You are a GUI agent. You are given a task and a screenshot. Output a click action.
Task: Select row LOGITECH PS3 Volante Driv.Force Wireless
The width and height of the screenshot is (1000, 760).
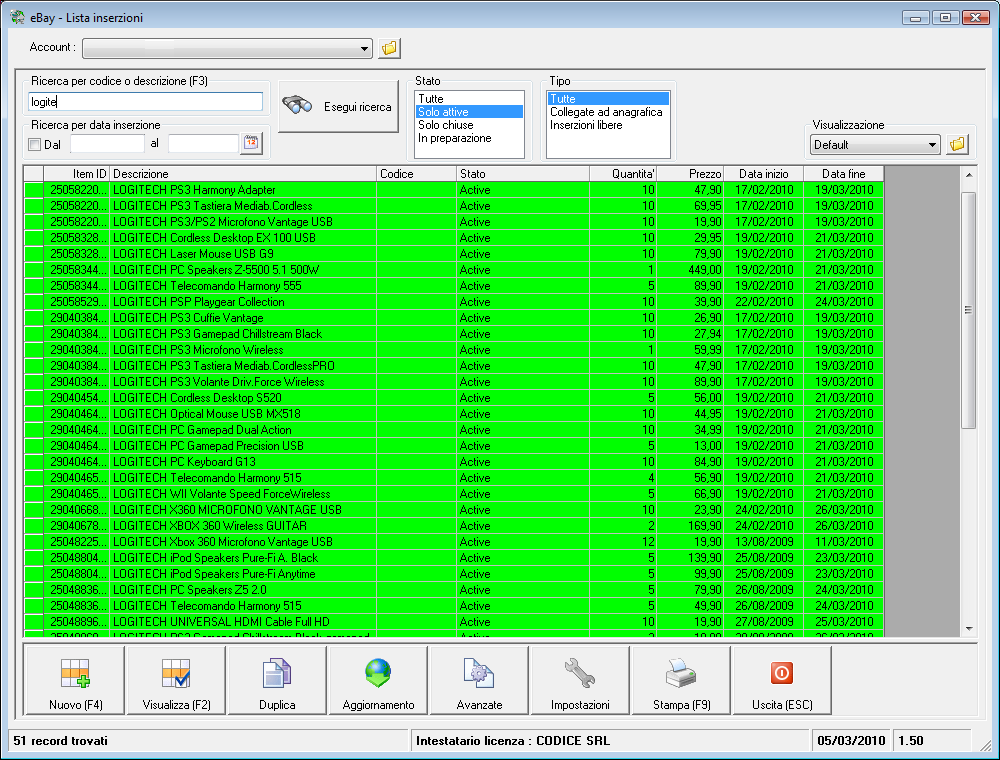pos(453,382)
